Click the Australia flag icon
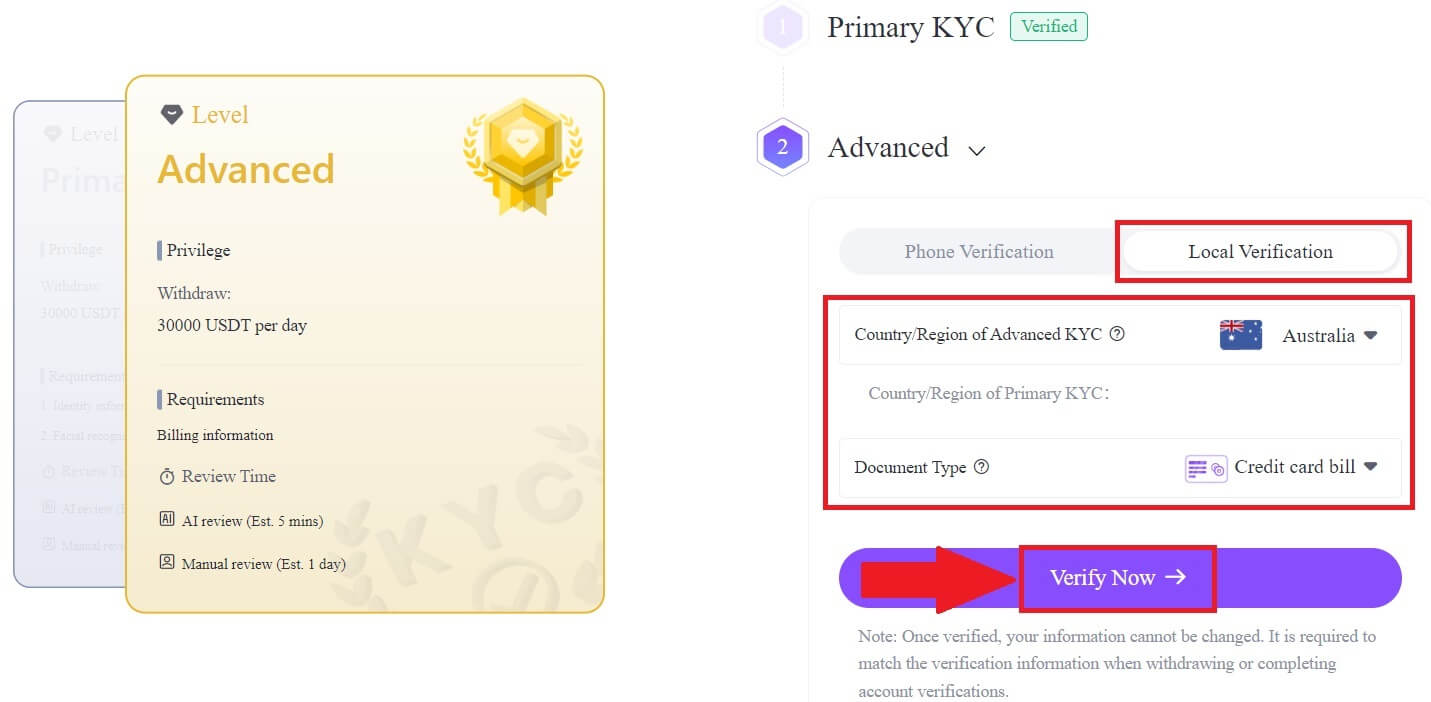Screen dimensions: 1431x702 tap(1239, 334)
